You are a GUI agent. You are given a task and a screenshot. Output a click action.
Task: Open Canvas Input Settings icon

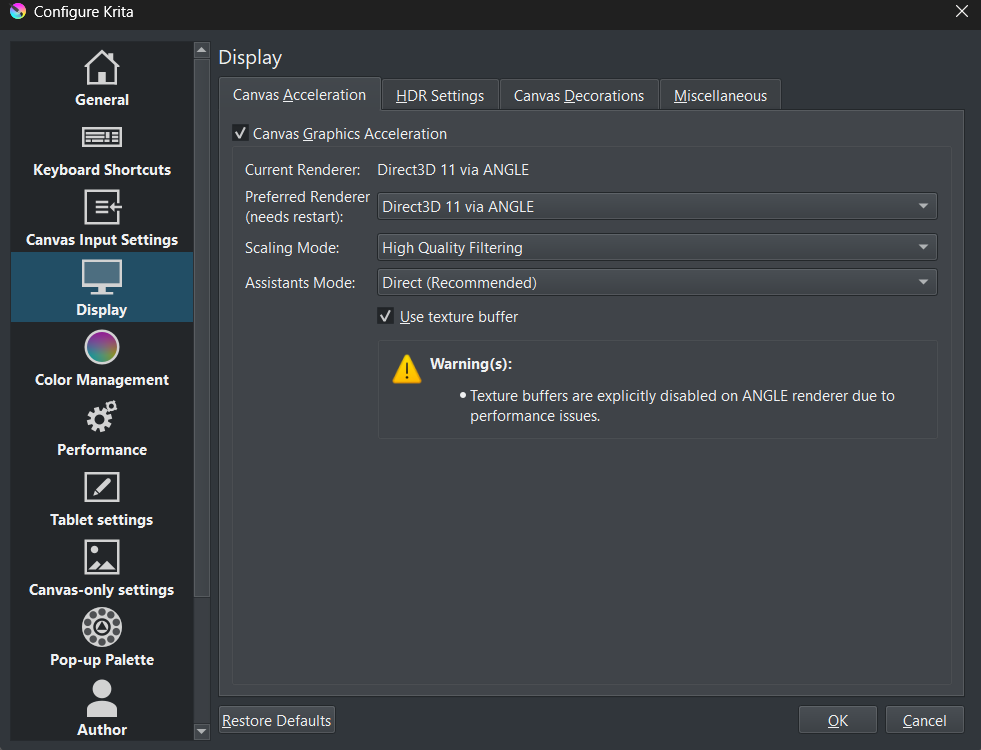(102, 208)
